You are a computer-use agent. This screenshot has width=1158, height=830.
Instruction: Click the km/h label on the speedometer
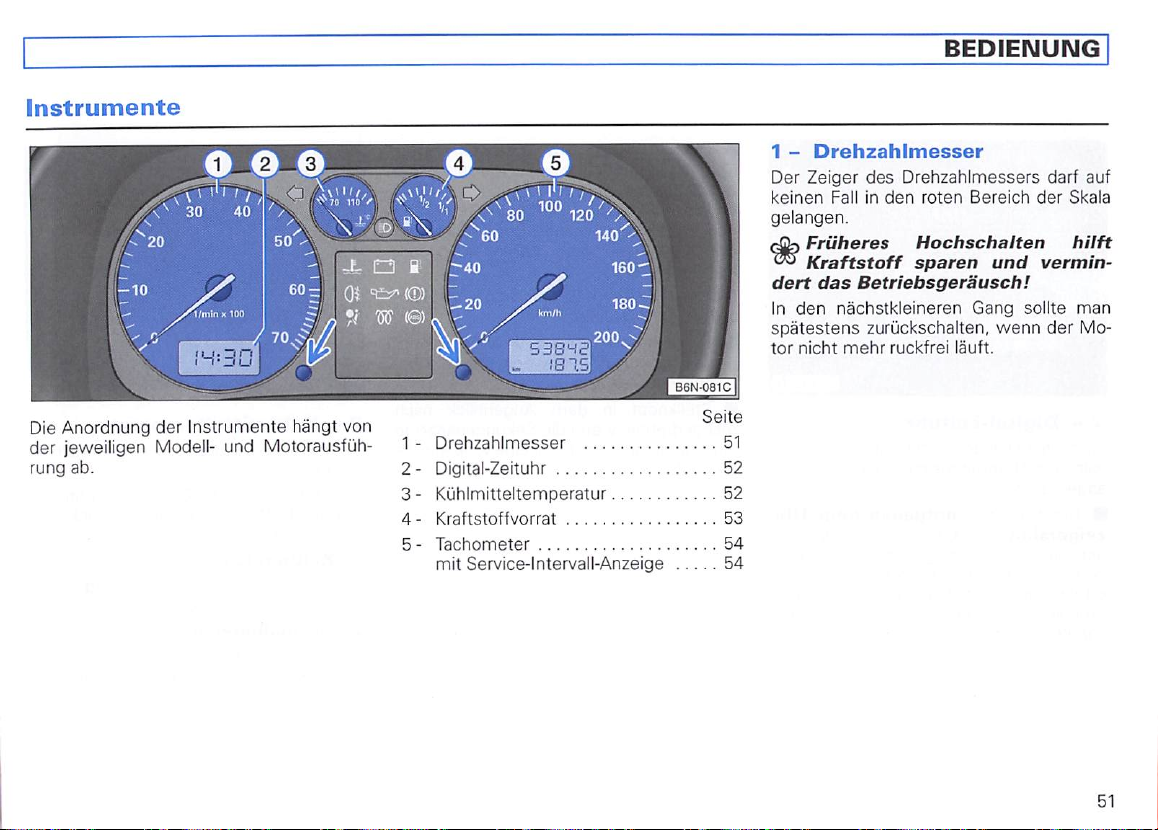click(x=550, y=313)
